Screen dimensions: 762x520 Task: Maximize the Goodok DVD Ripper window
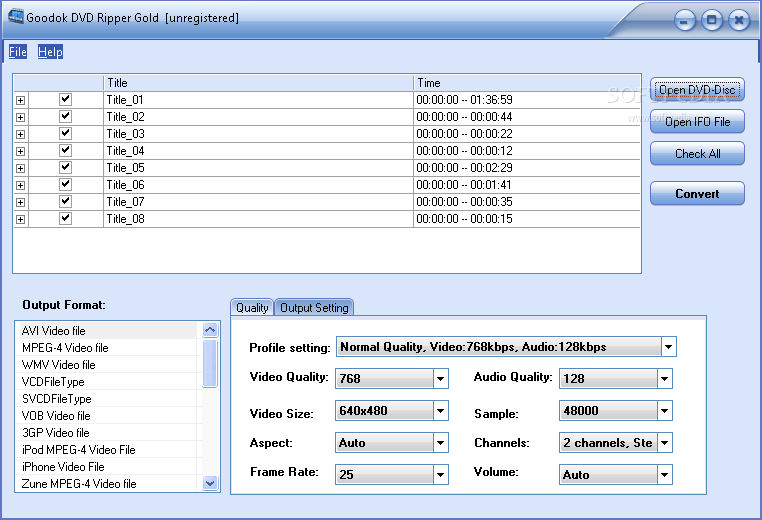tap(711, 21)
